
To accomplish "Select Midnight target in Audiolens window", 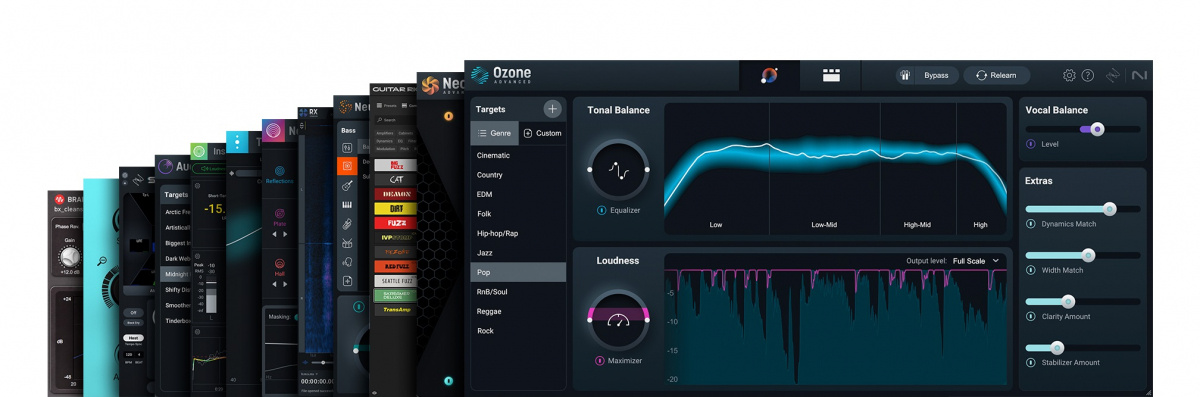I will 175,274.
